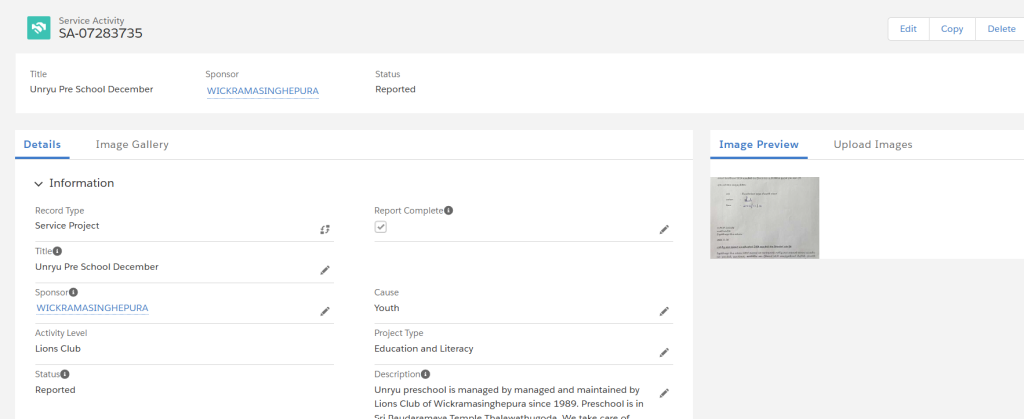Open the document image preview thumbnail
Image resolution: width=1024 pixels, height=419 pixels.
tap(765, 217)
